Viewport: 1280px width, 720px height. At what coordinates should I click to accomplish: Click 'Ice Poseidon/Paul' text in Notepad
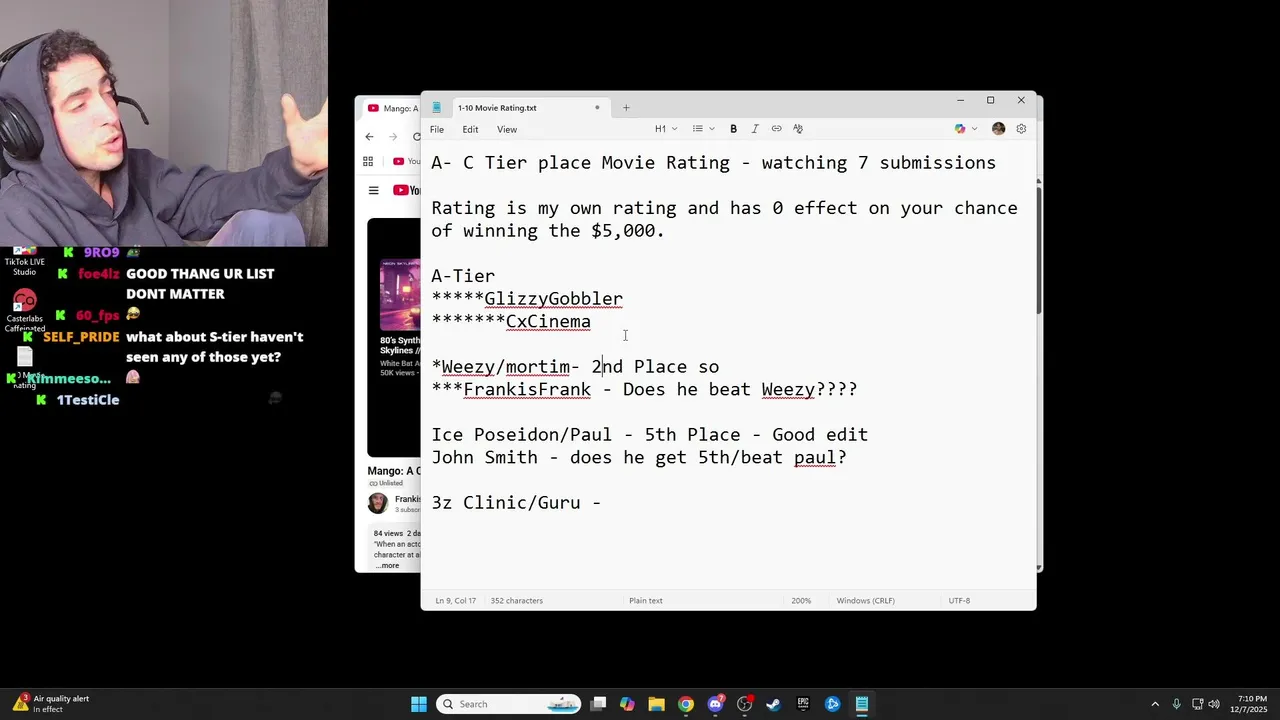pos(521,435)
